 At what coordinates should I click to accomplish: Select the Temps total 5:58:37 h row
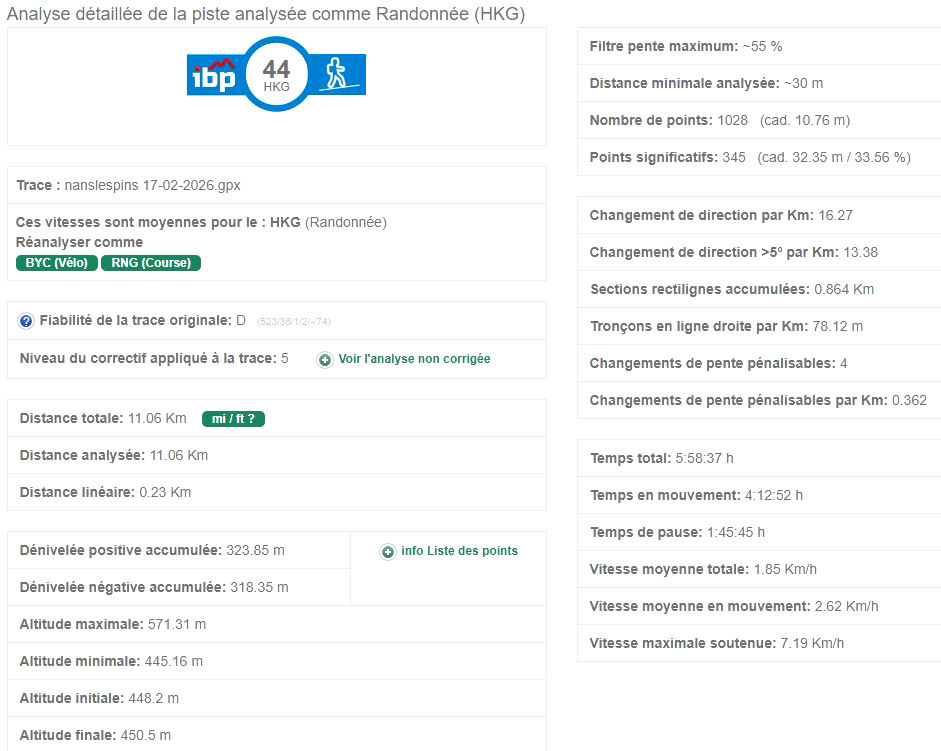coord(661,458)
